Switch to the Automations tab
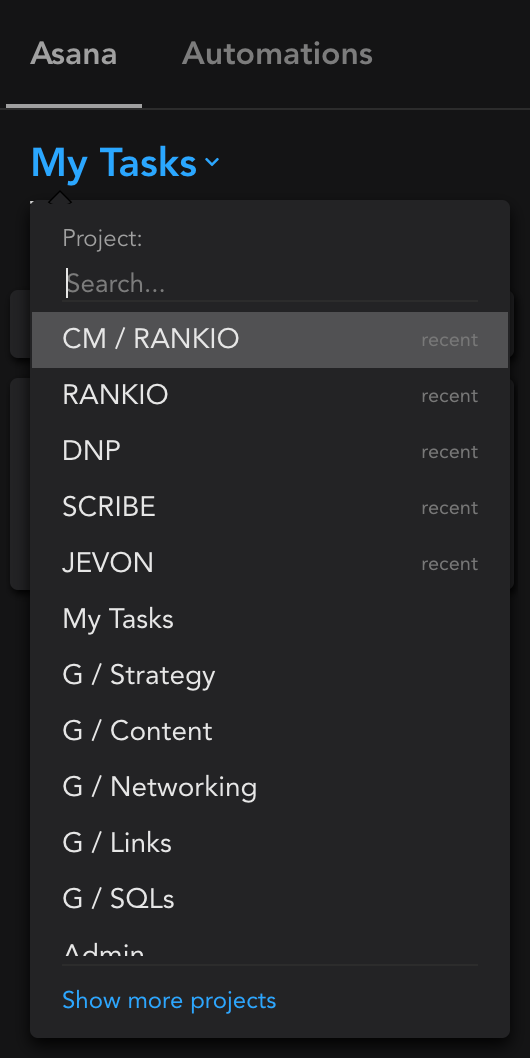 [277, 54]
